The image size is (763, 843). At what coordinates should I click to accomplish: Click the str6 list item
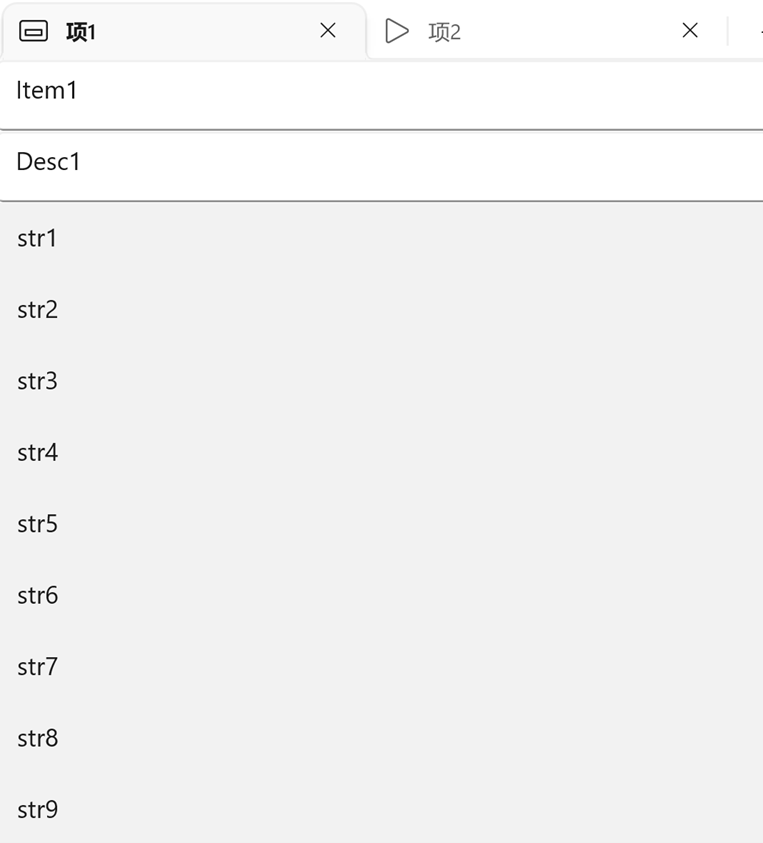coord(381,596)
